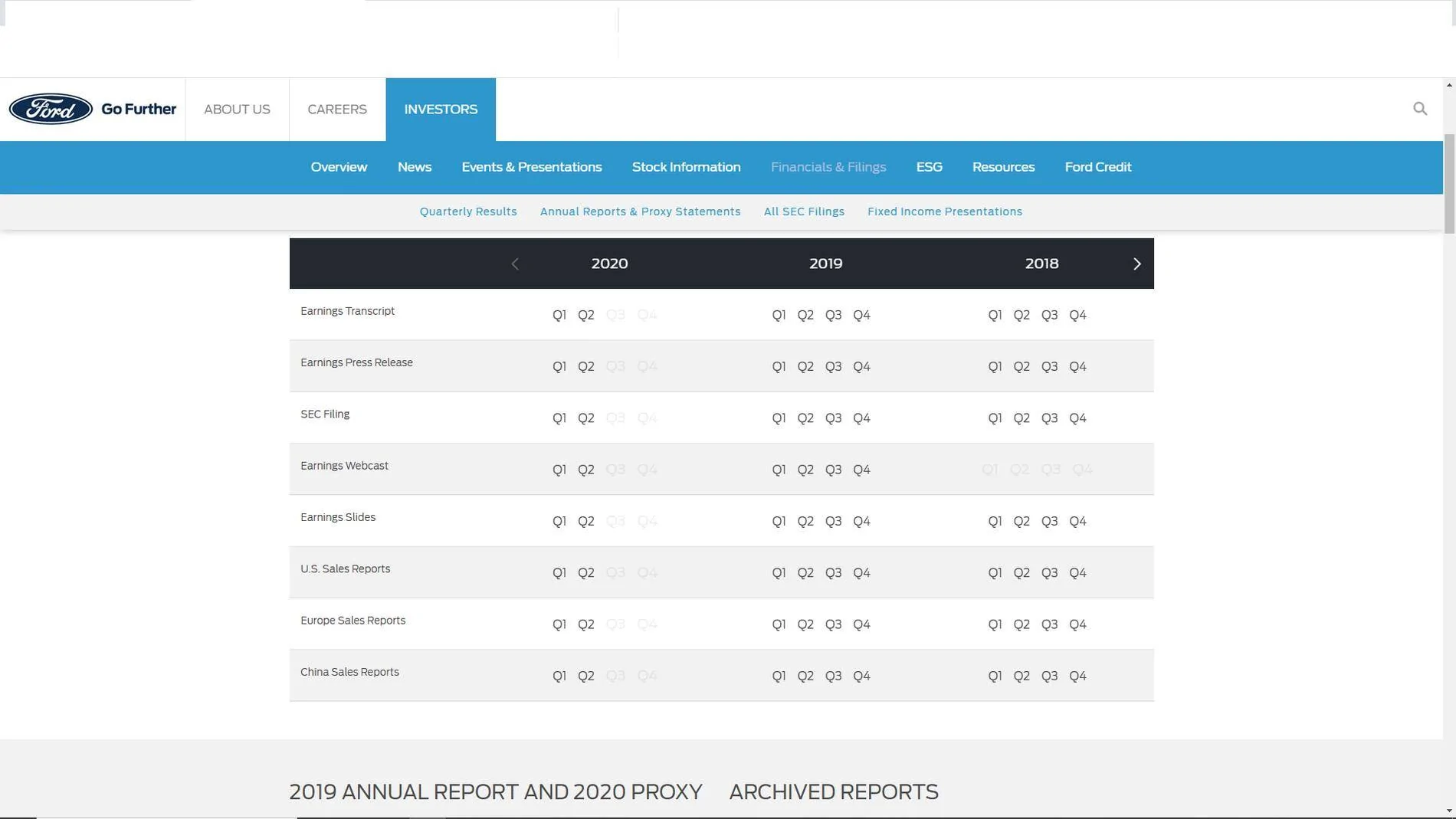
Task: Click the 2019 column header
Action: [825, 264]
